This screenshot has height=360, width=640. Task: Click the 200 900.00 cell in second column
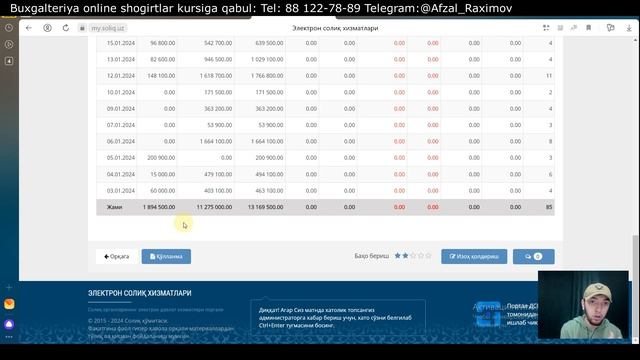(161, 158)
